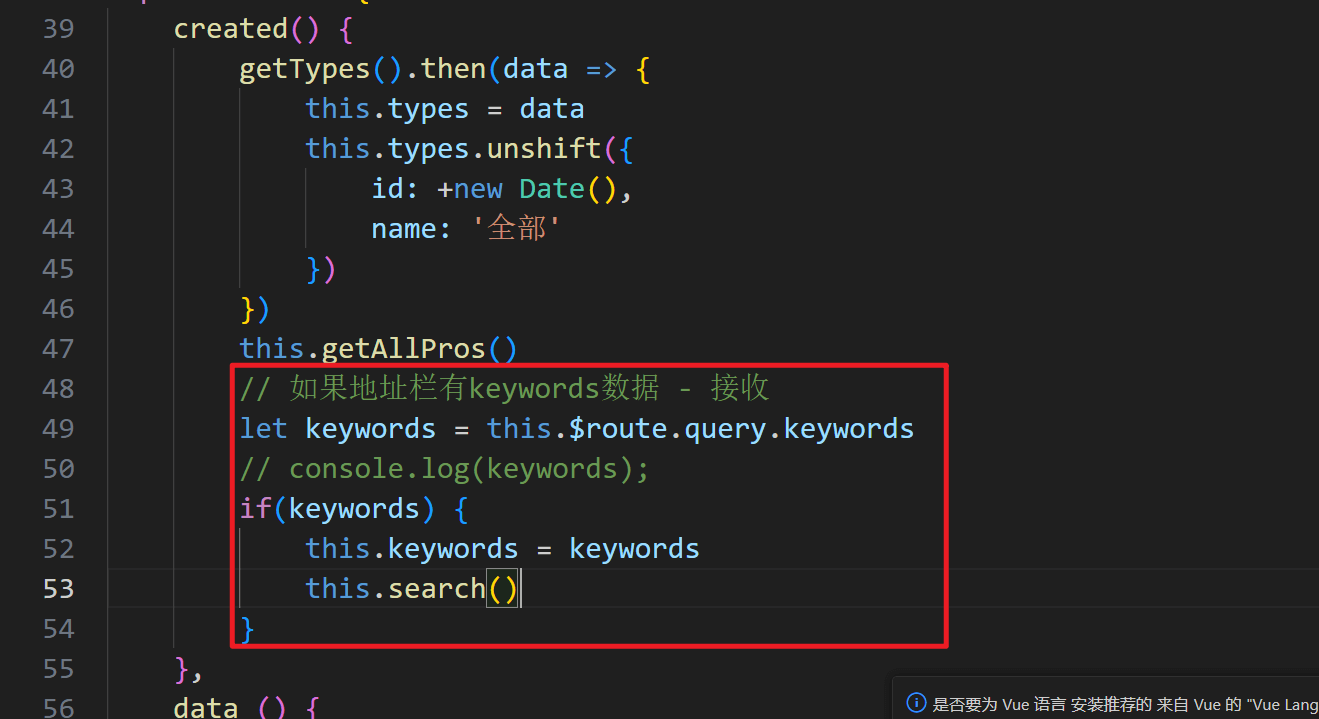The width and height of the screenshot is (1319, 719).
Task: Click 'this.keywords = keywords' assignment
Action: click(x=503, y=549)
